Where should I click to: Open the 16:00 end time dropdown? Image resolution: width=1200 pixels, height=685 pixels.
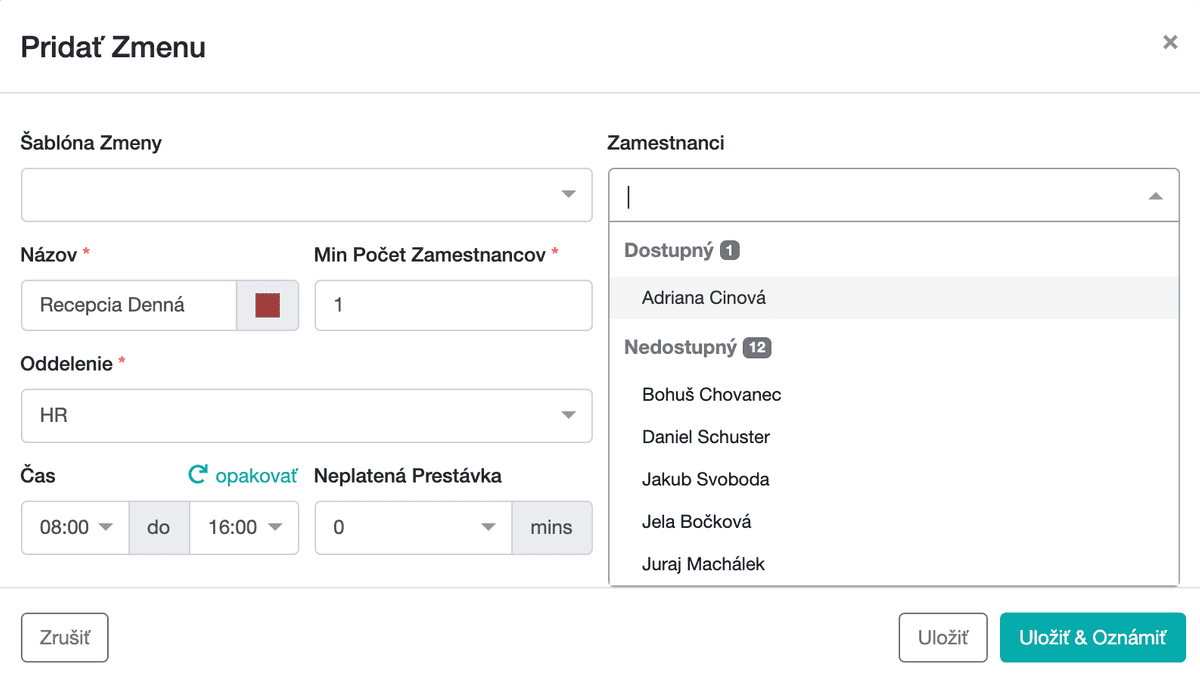coord(244,527)
